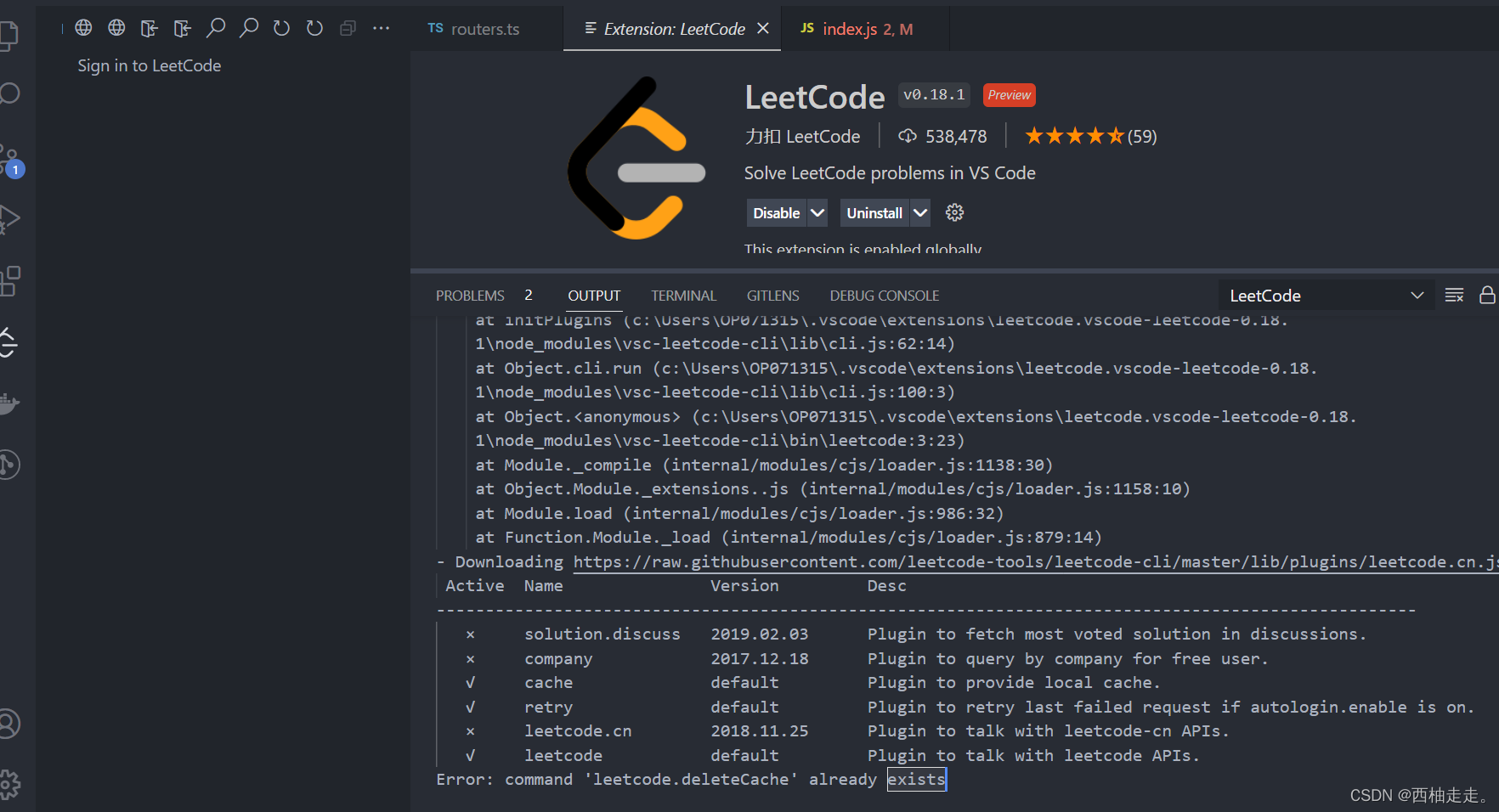Click the rightmost refresh icon in LeetCode toolbar

[x=314, y=28]
